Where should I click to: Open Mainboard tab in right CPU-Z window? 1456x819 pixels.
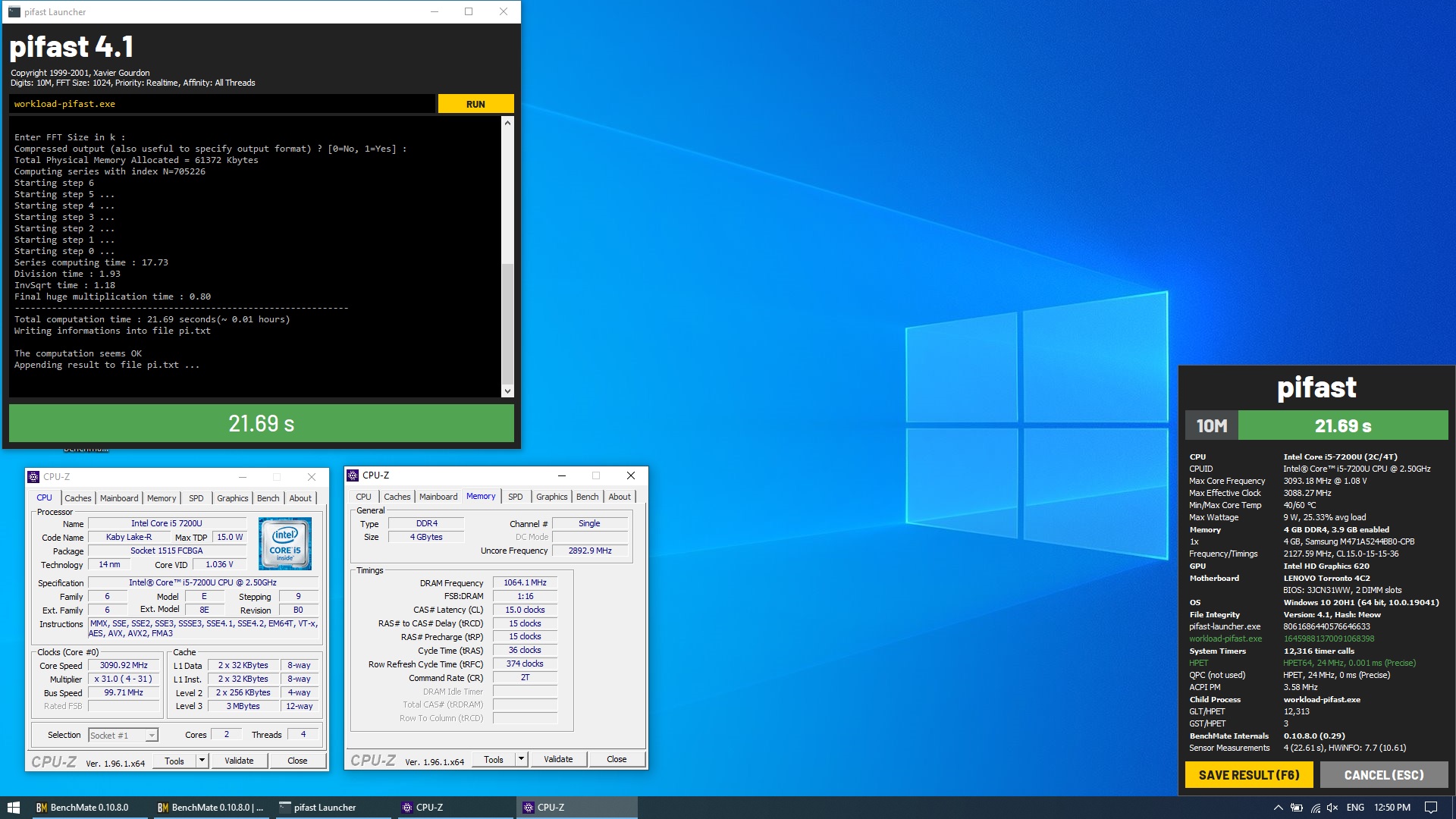tap(438, 497)
